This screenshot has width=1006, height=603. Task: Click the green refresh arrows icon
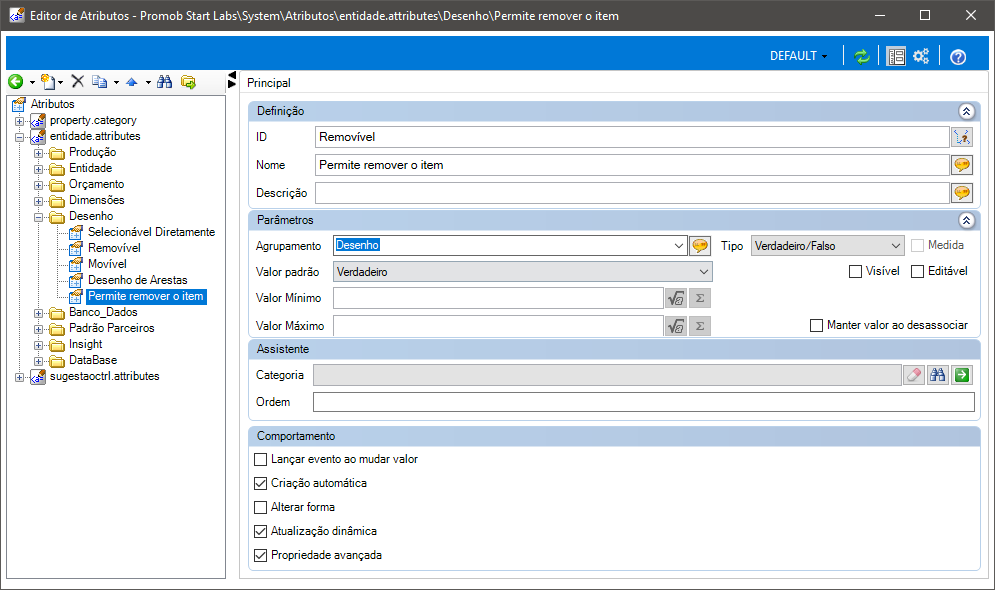click(x=862, y=56)
